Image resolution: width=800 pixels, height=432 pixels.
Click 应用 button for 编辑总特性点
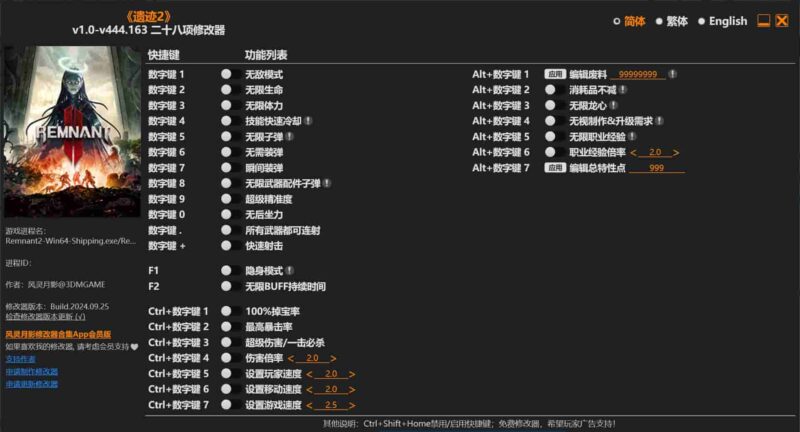point(555,168)
